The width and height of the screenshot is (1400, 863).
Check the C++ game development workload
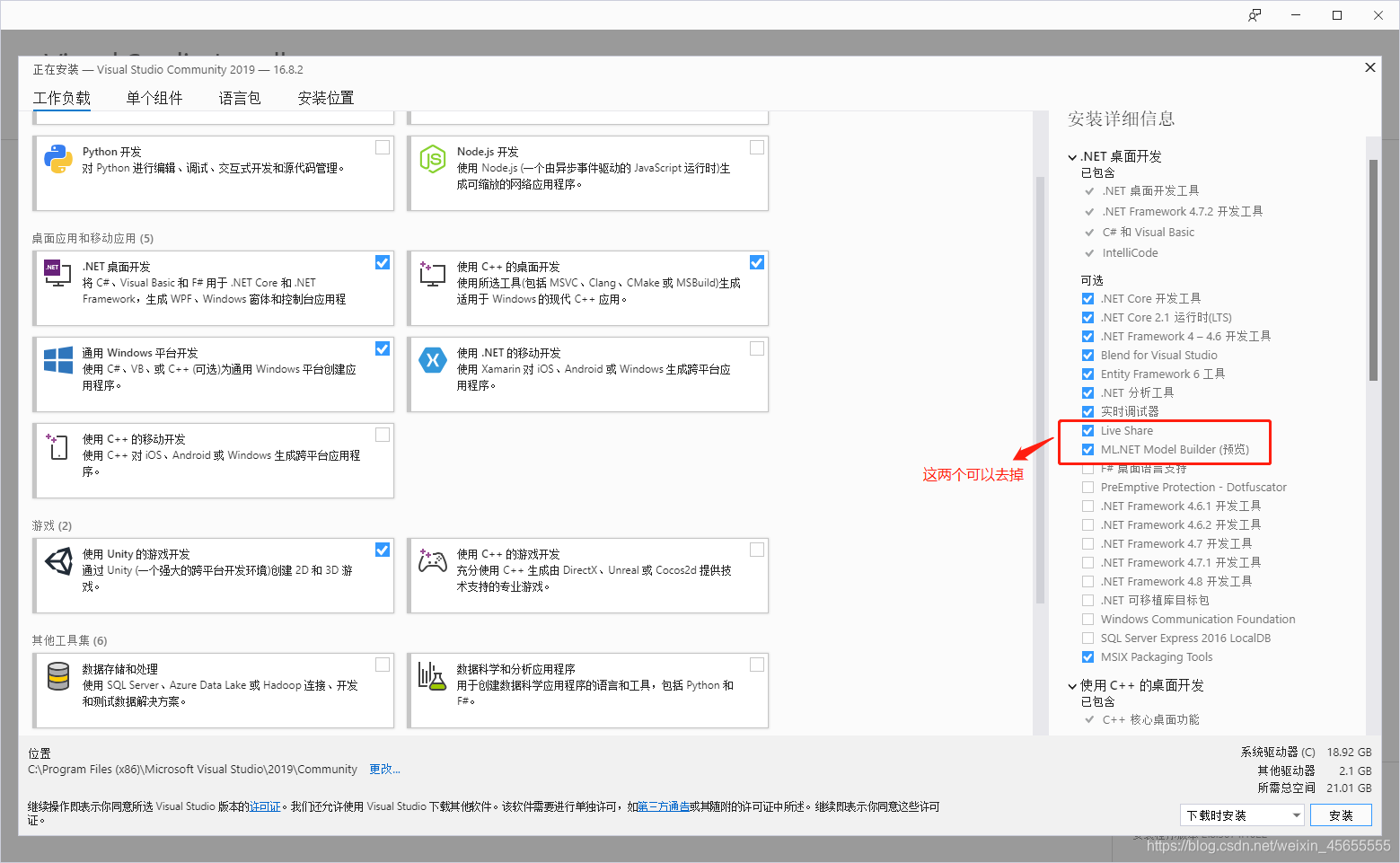(x=757, y=550)
